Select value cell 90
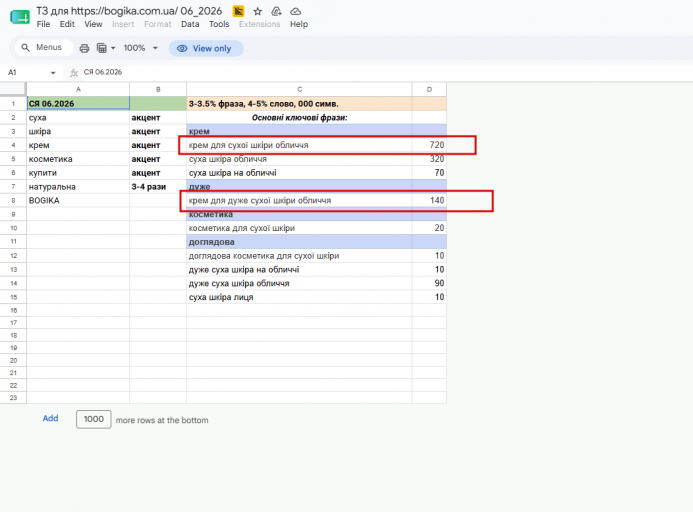Image resolution: width=693 pixels, height=512 pixels. pyautogui.click(x=429, y=283)
